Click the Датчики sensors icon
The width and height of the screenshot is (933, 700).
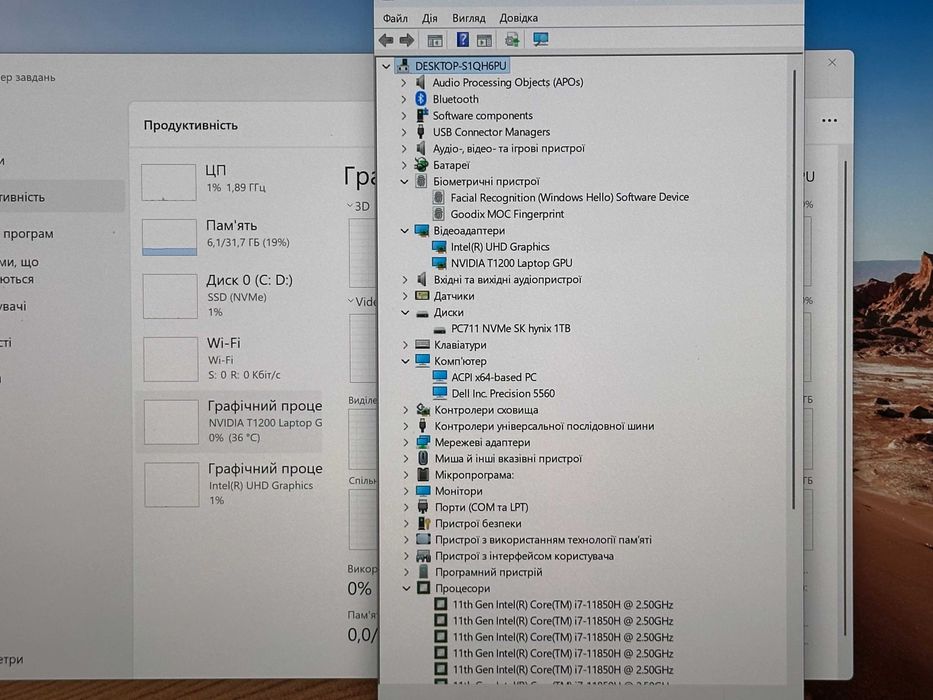coord(422,295)
